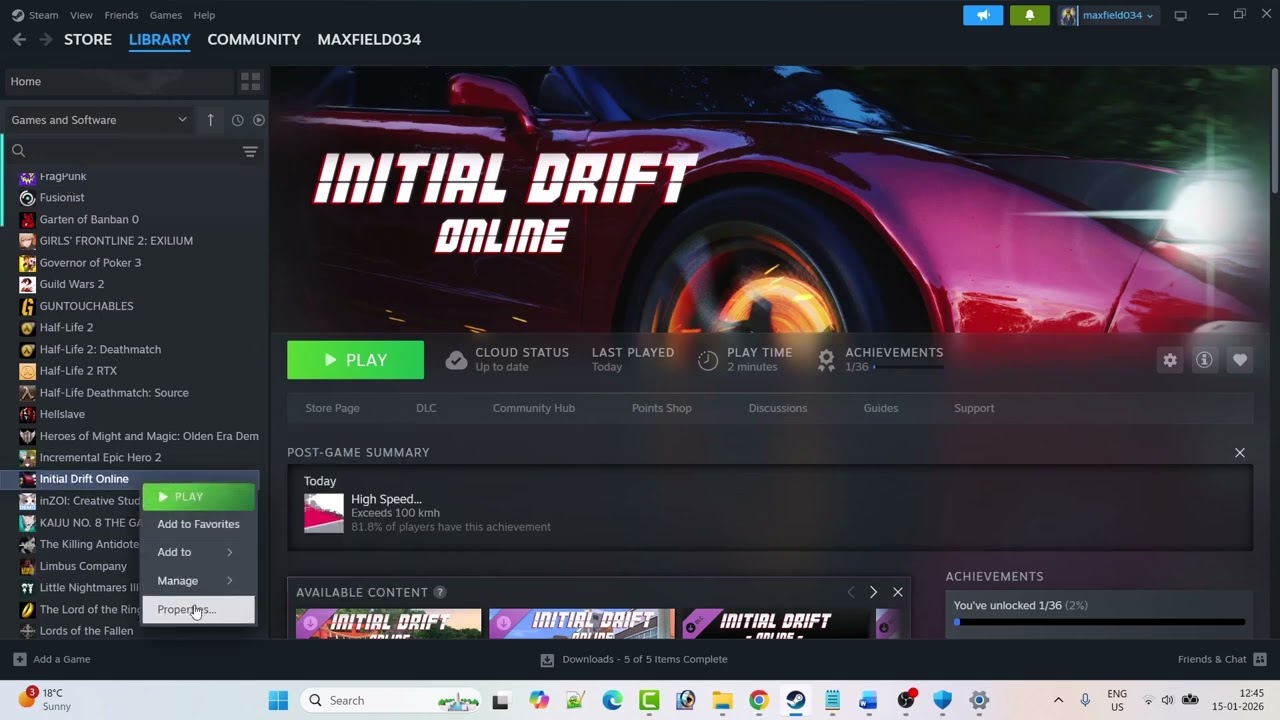Viewport: 1280px width, 720px height.
Task: Expand the Games and Software dropdown
Action: click(x=98, y=120)
